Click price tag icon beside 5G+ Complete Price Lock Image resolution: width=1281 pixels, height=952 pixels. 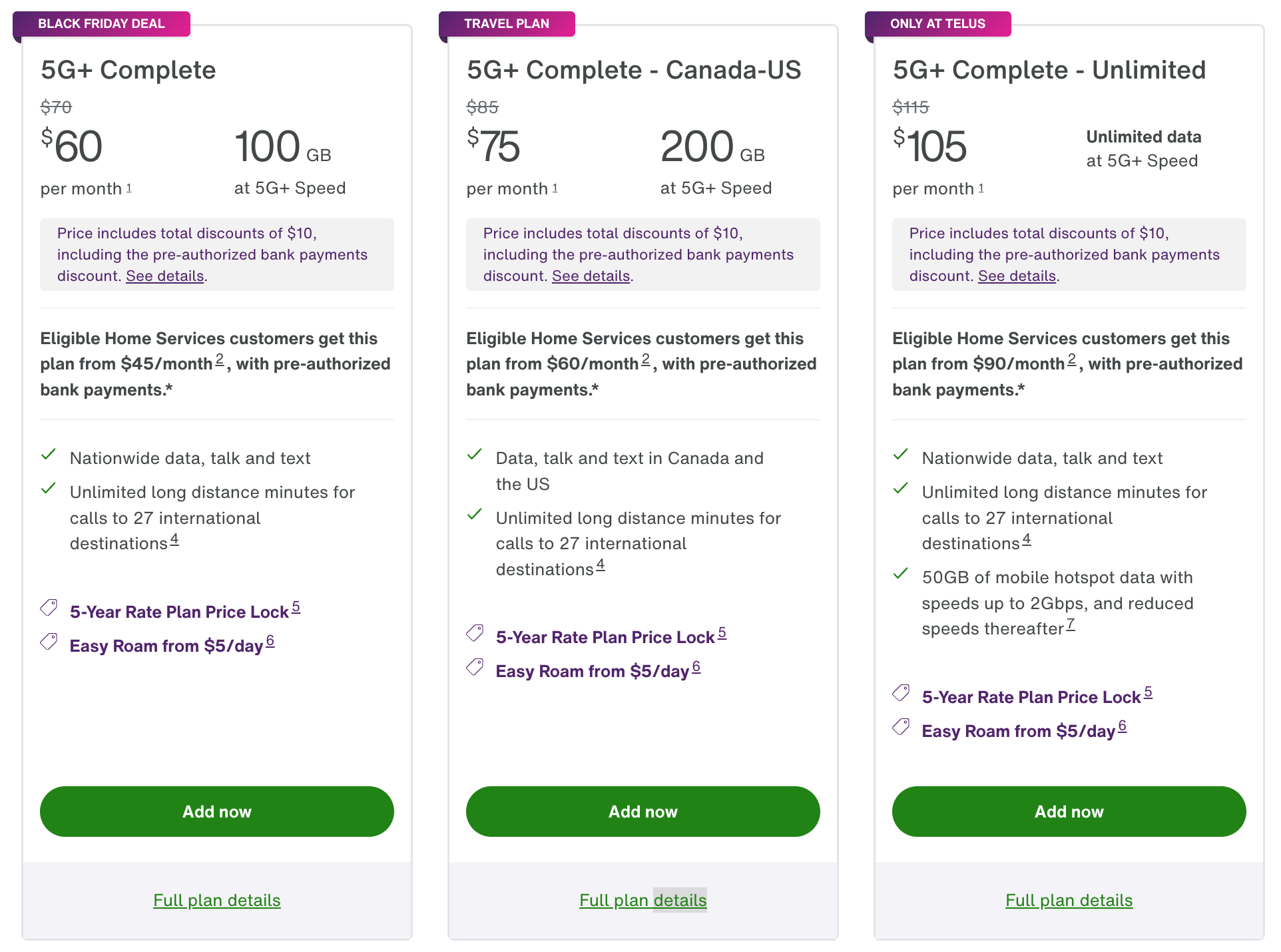(x=49, y=607)
